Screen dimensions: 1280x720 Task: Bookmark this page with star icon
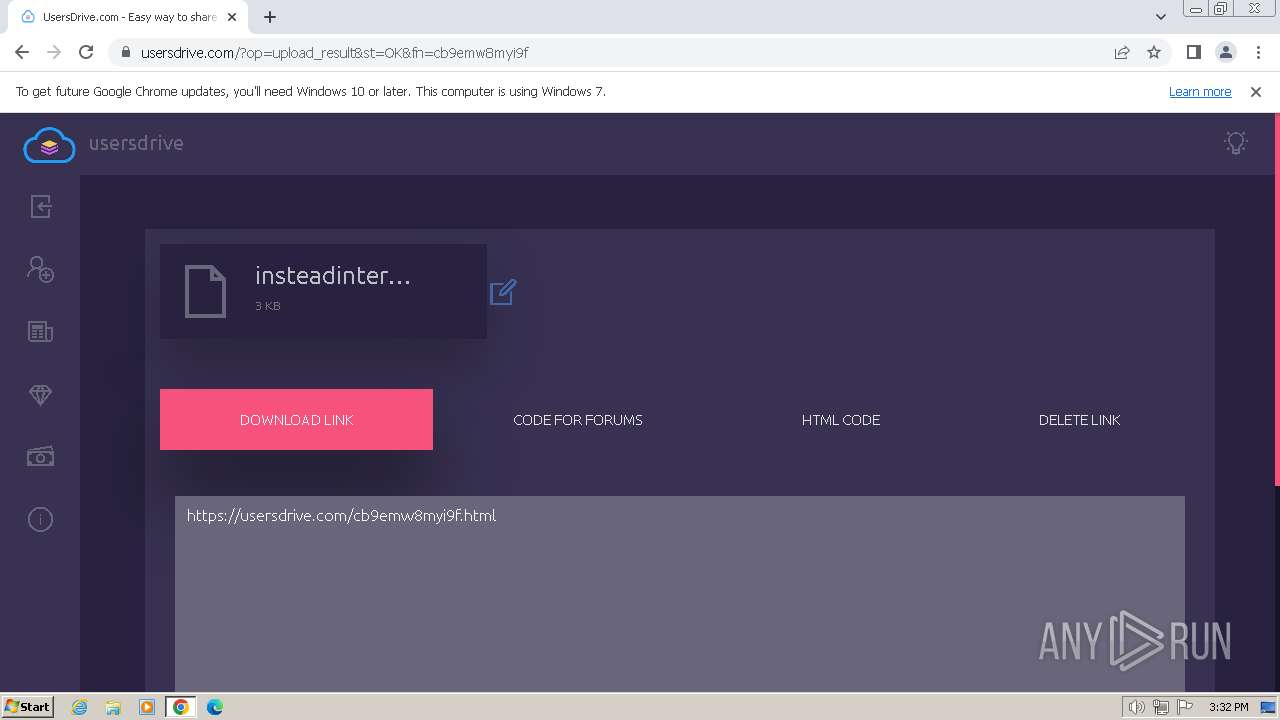(1154, 53)
